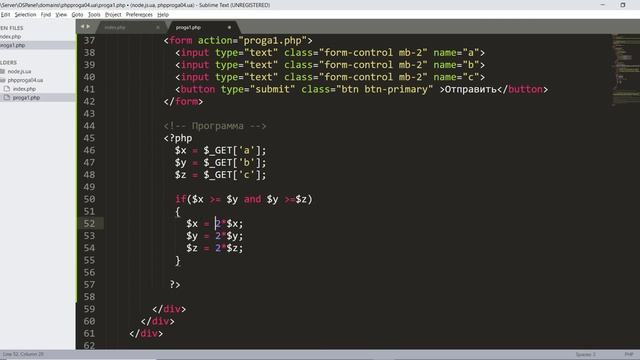Click the name="b" attribute
This screenshot has width=640, height=360.
click(456, 65)
